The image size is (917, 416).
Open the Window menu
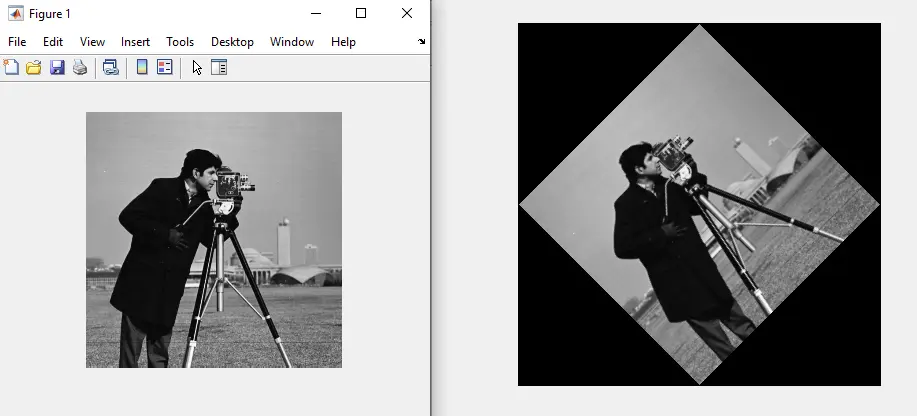point(292,42)
